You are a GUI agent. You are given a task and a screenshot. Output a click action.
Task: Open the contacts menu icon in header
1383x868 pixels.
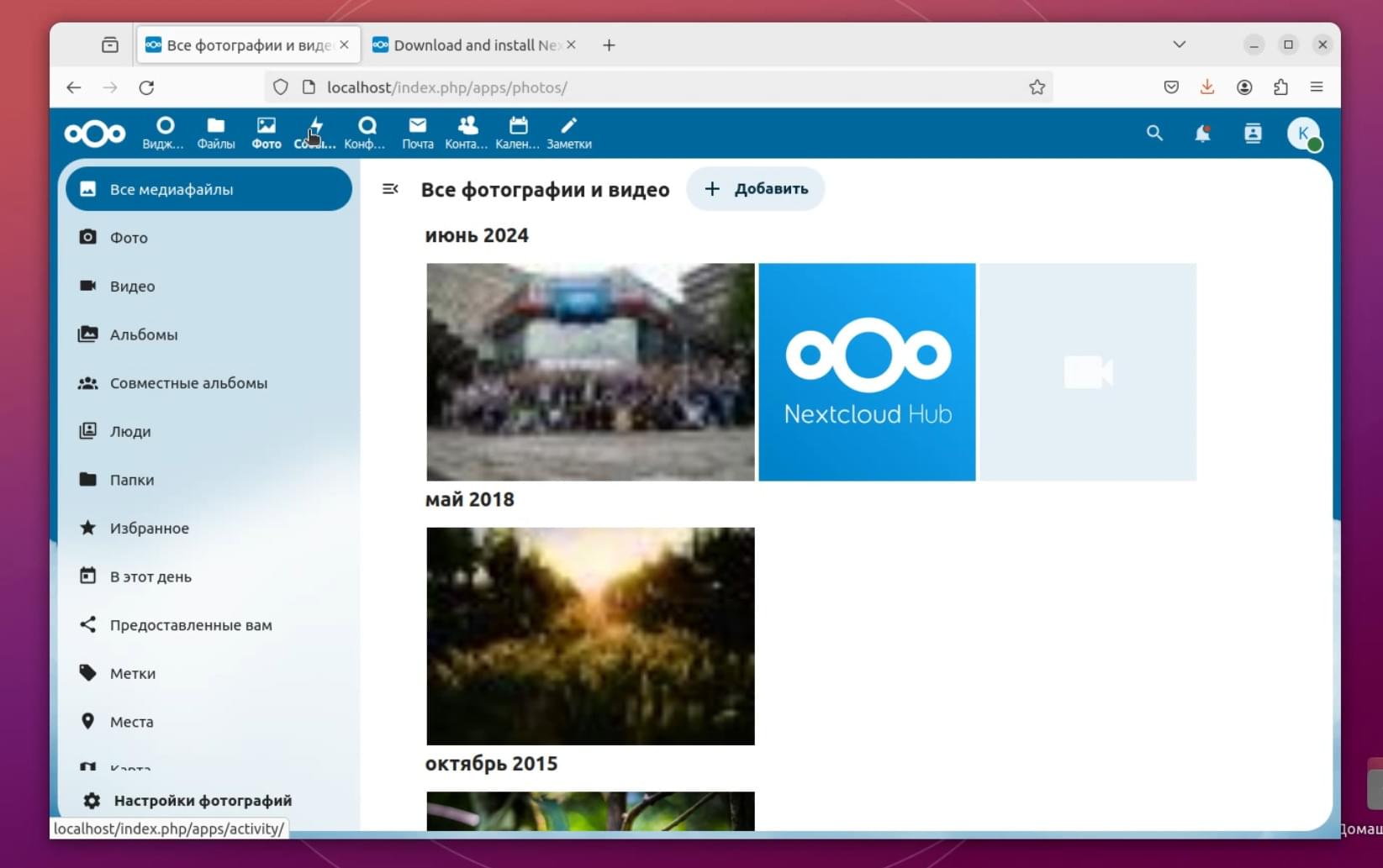coord(1253,133)
